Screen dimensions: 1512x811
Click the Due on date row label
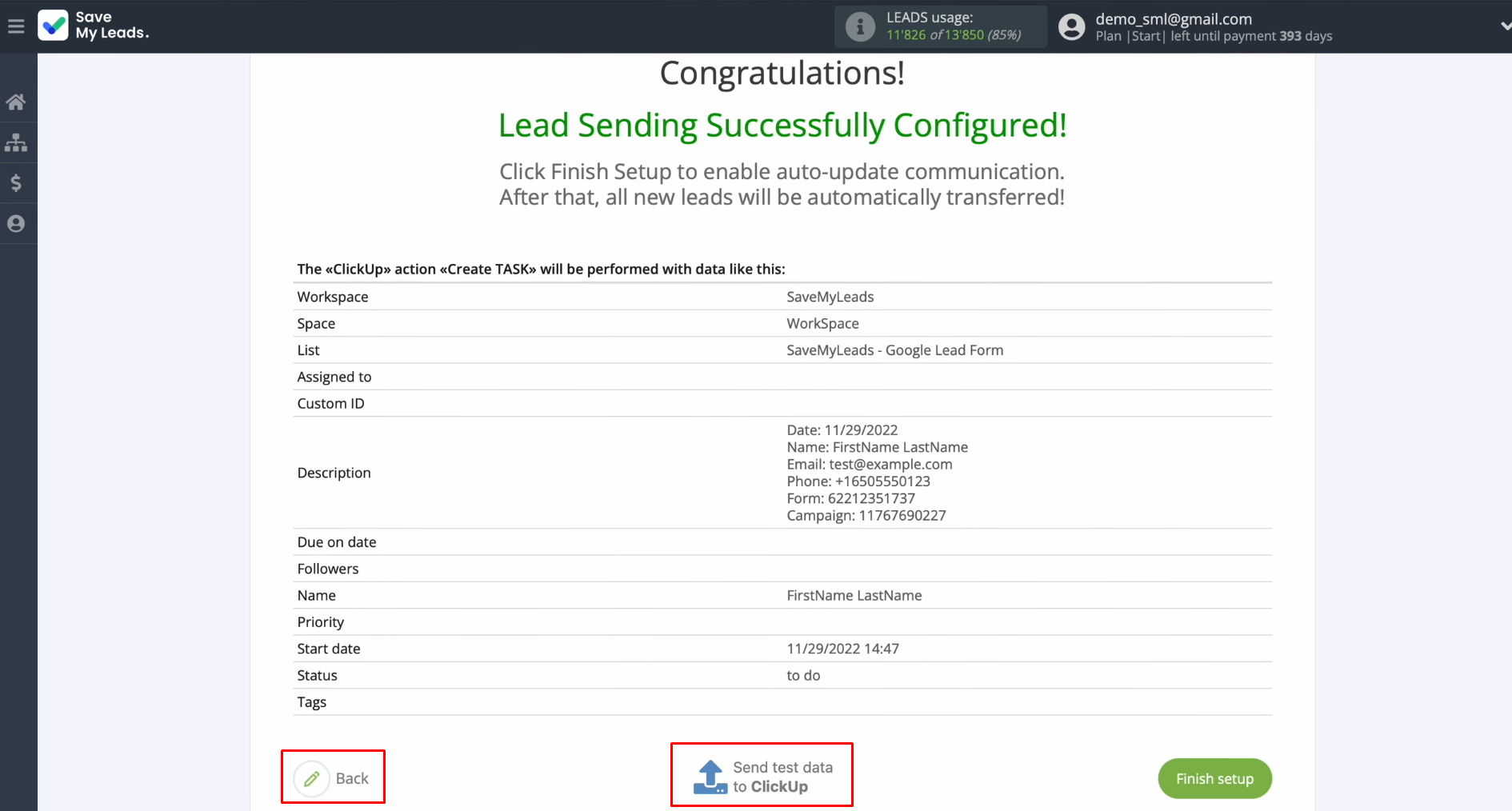[337, 541]
